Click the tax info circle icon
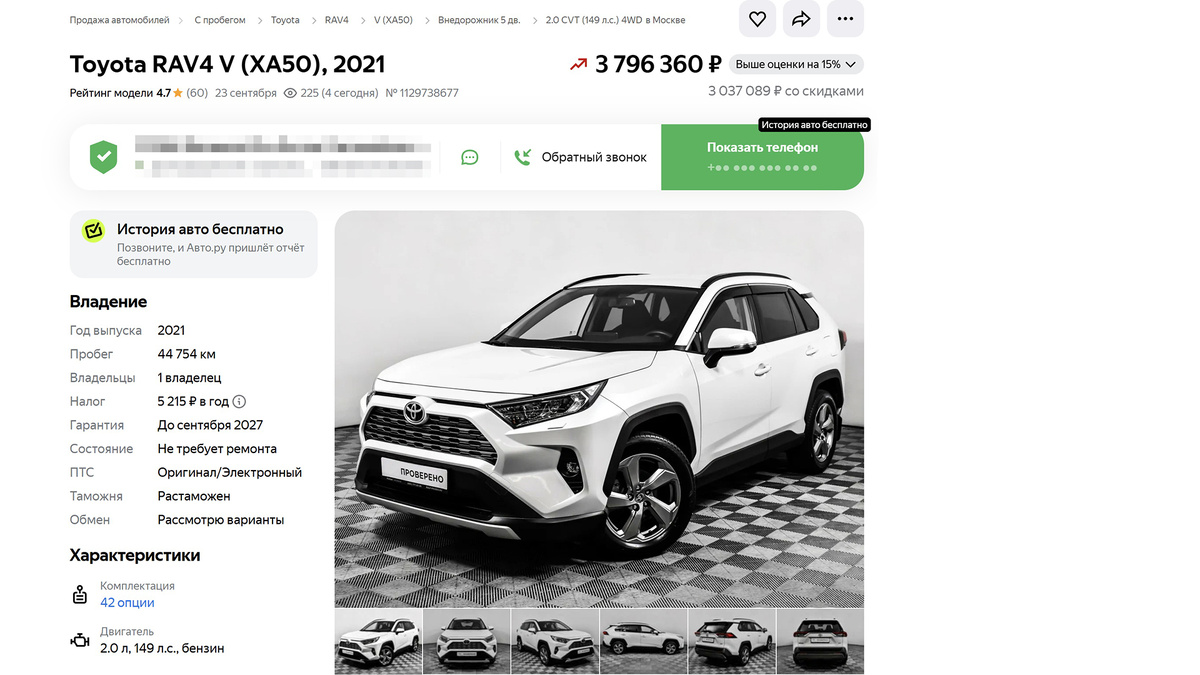The height and width of the screenshot is (675, 1200). coord(239,402)
